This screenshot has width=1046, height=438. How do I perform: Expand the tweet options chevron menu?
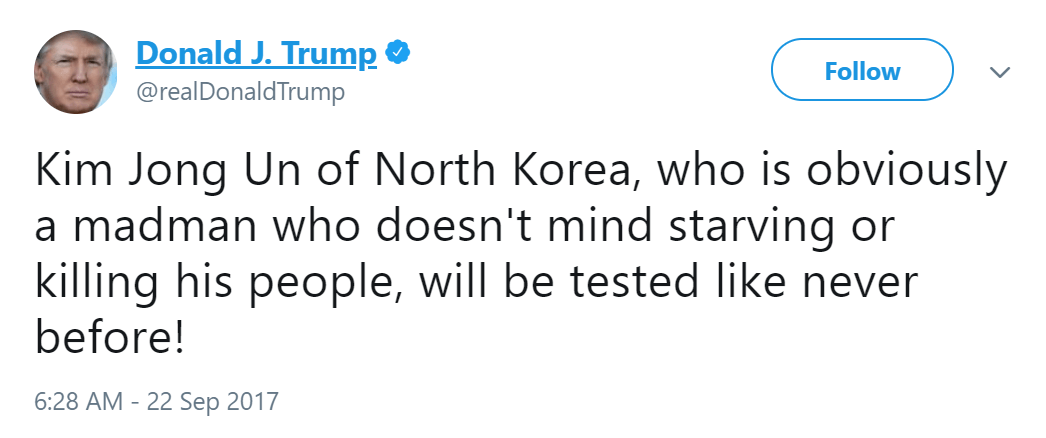(999, 72)
